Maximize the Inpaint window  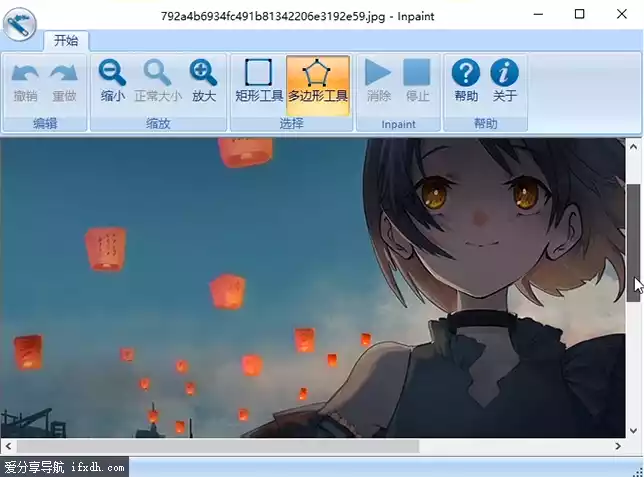(x=580, y=15)
